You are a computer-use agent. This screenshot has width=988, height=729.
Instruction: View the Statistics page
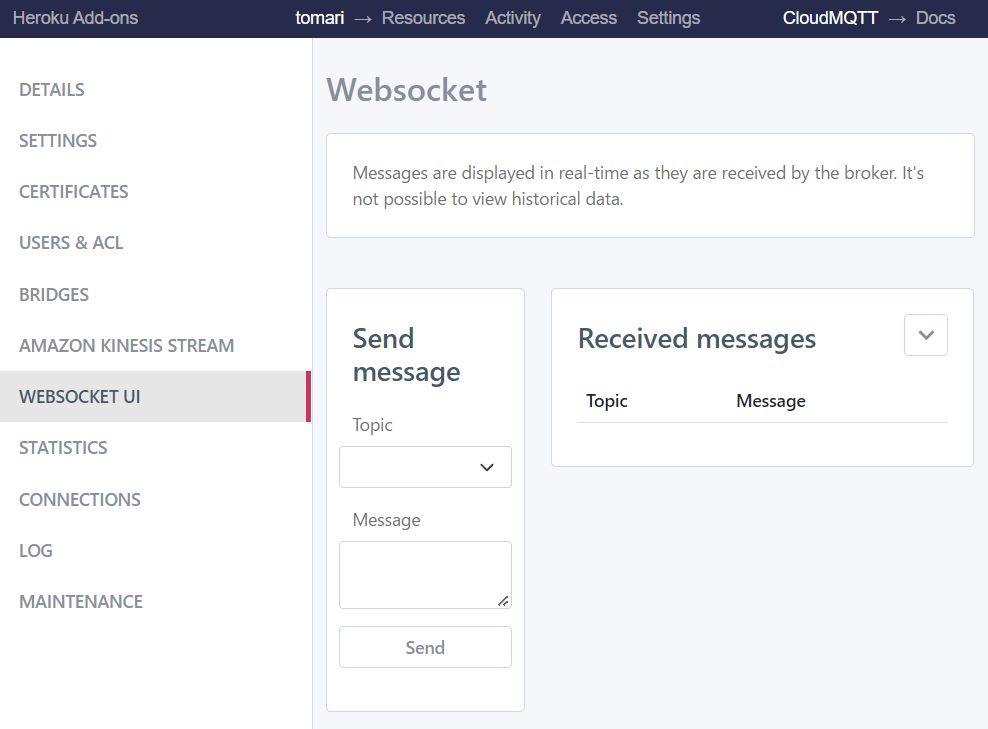(63, 448)
